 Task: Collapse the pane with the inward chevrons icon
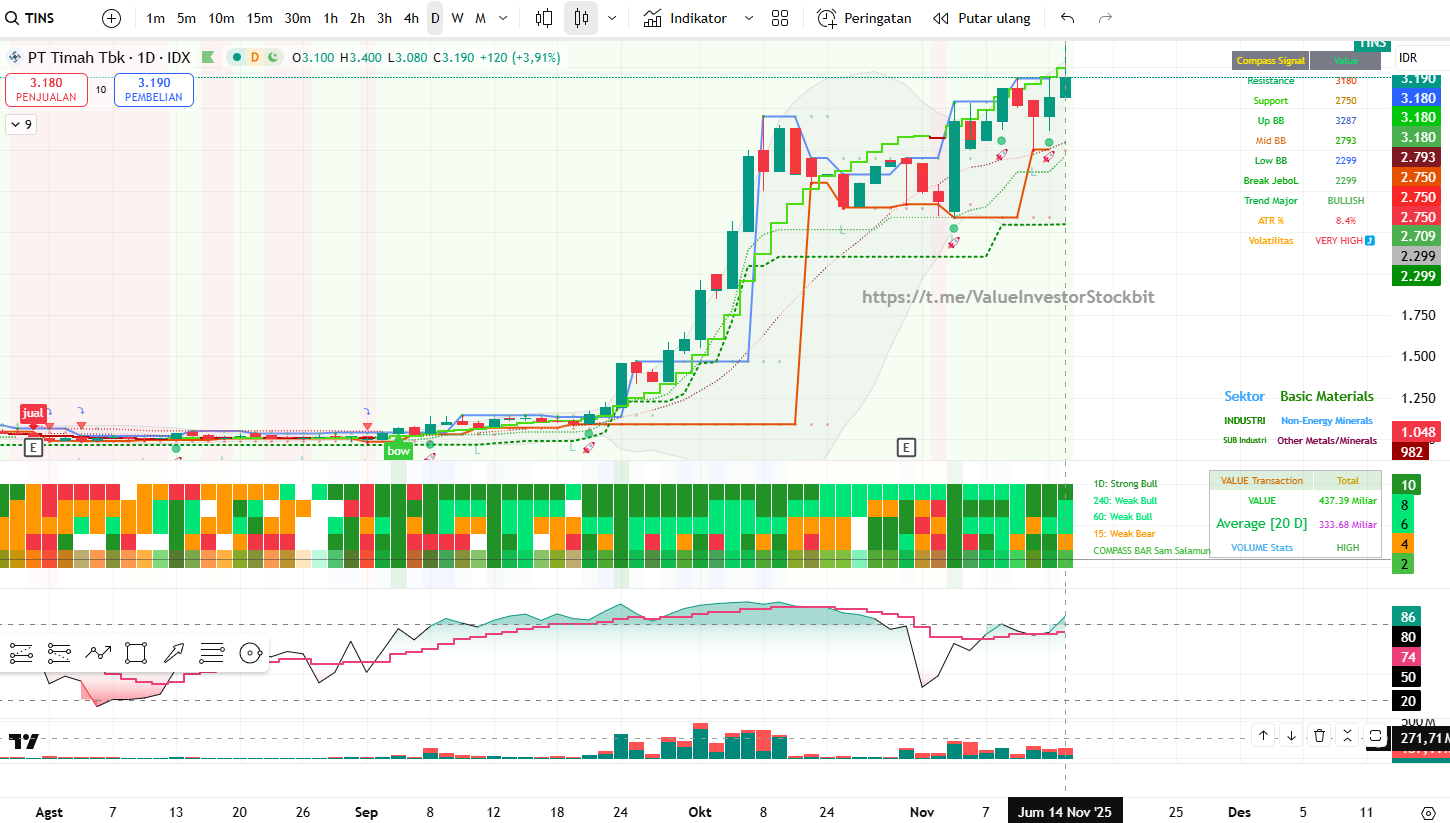[1348, 736]
